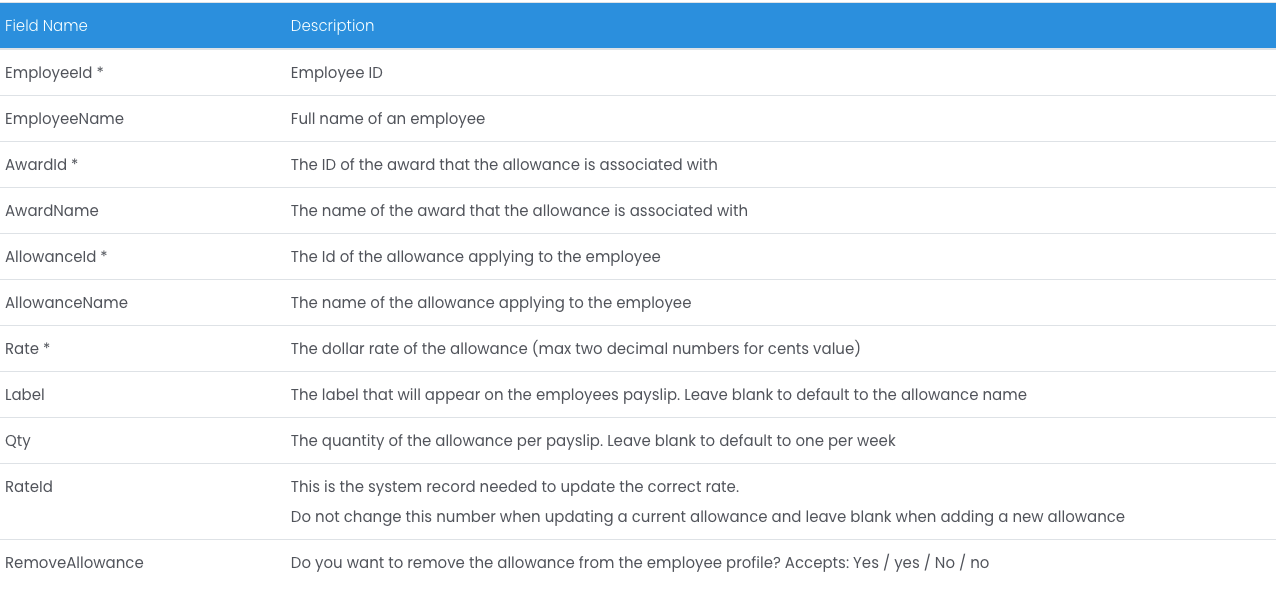1276x595 pixels.
Task: Click the dollar rate description text
Action: tap(575, 349)
